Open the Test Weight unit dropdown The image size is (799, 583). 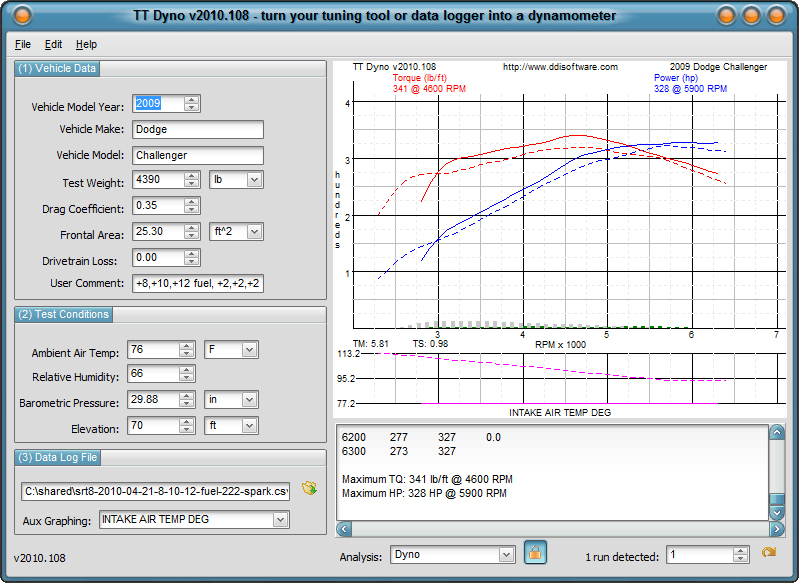click(254, 179)
